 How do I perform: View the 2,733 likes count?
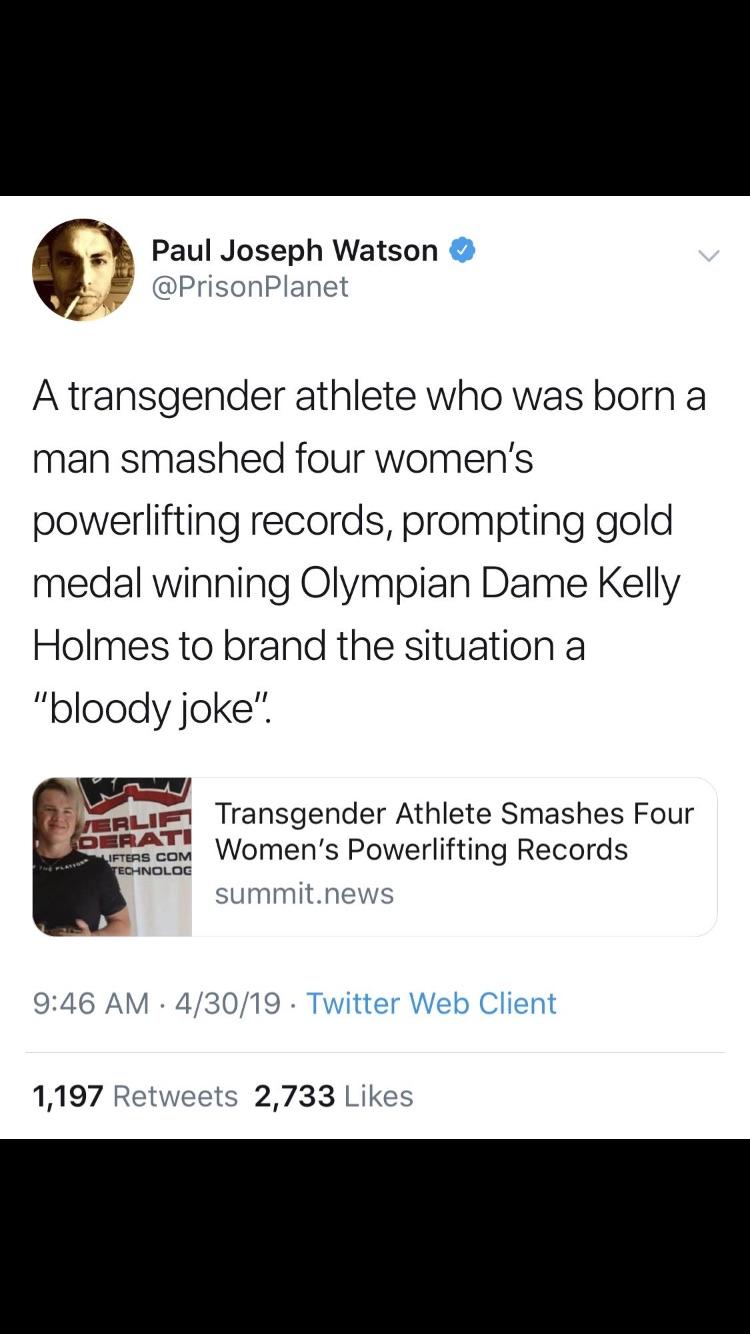tap(294, 1096)
